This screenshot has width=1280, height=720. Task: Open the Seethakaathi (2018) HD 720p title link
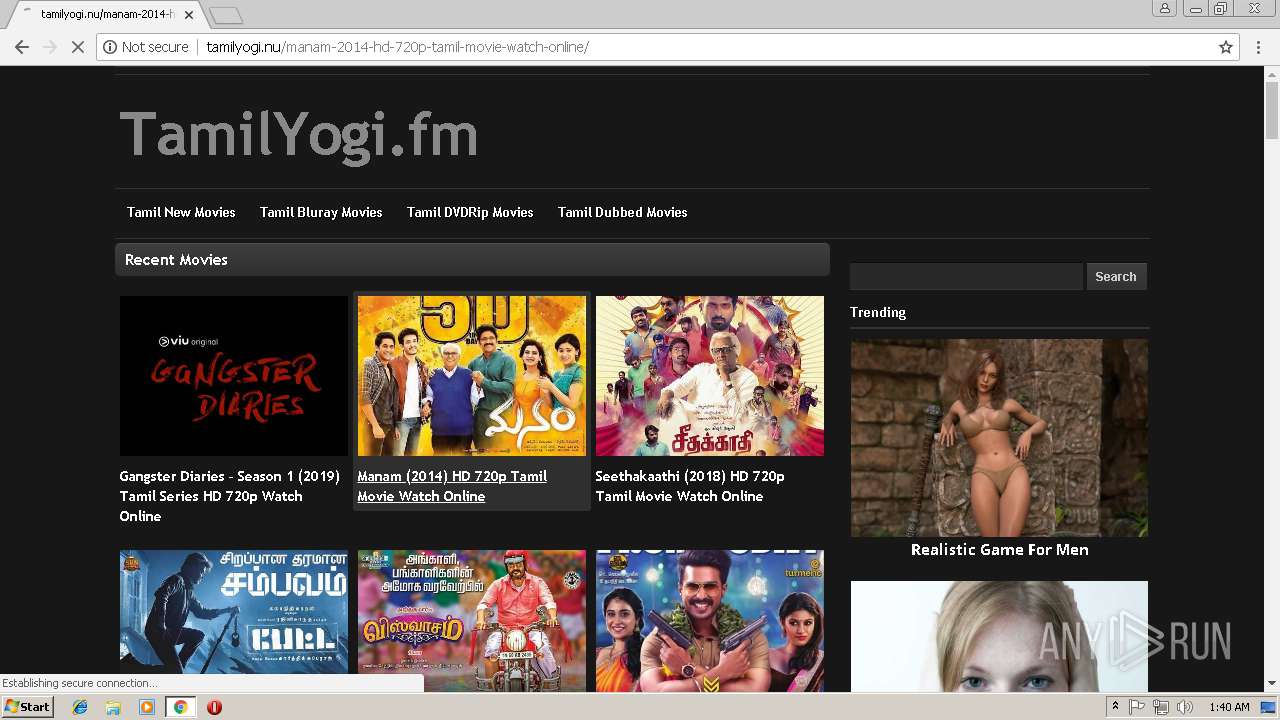coord(690,486)
